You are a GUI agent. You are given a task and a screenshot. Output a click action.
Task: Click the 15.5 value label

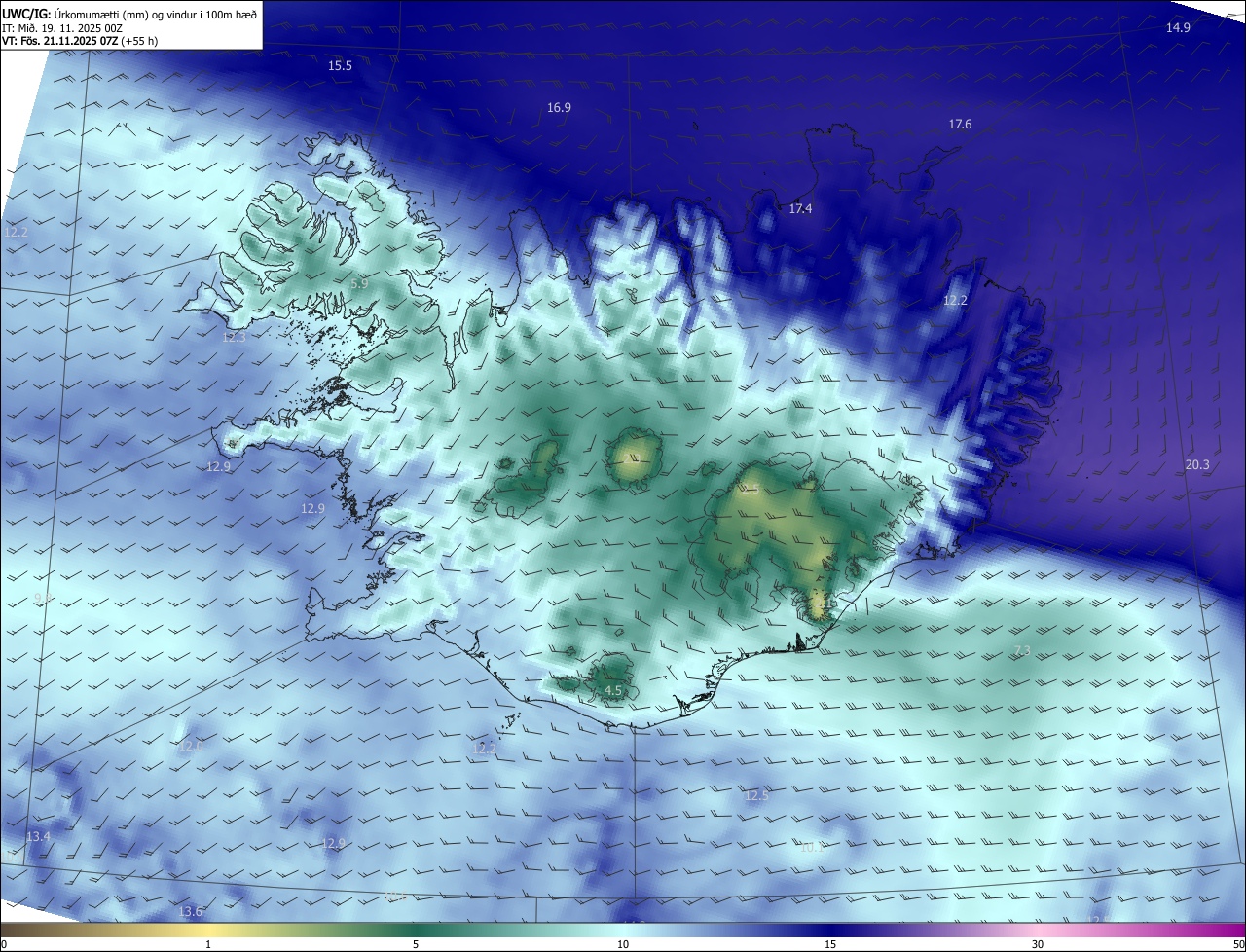click(x=340, y=65)
